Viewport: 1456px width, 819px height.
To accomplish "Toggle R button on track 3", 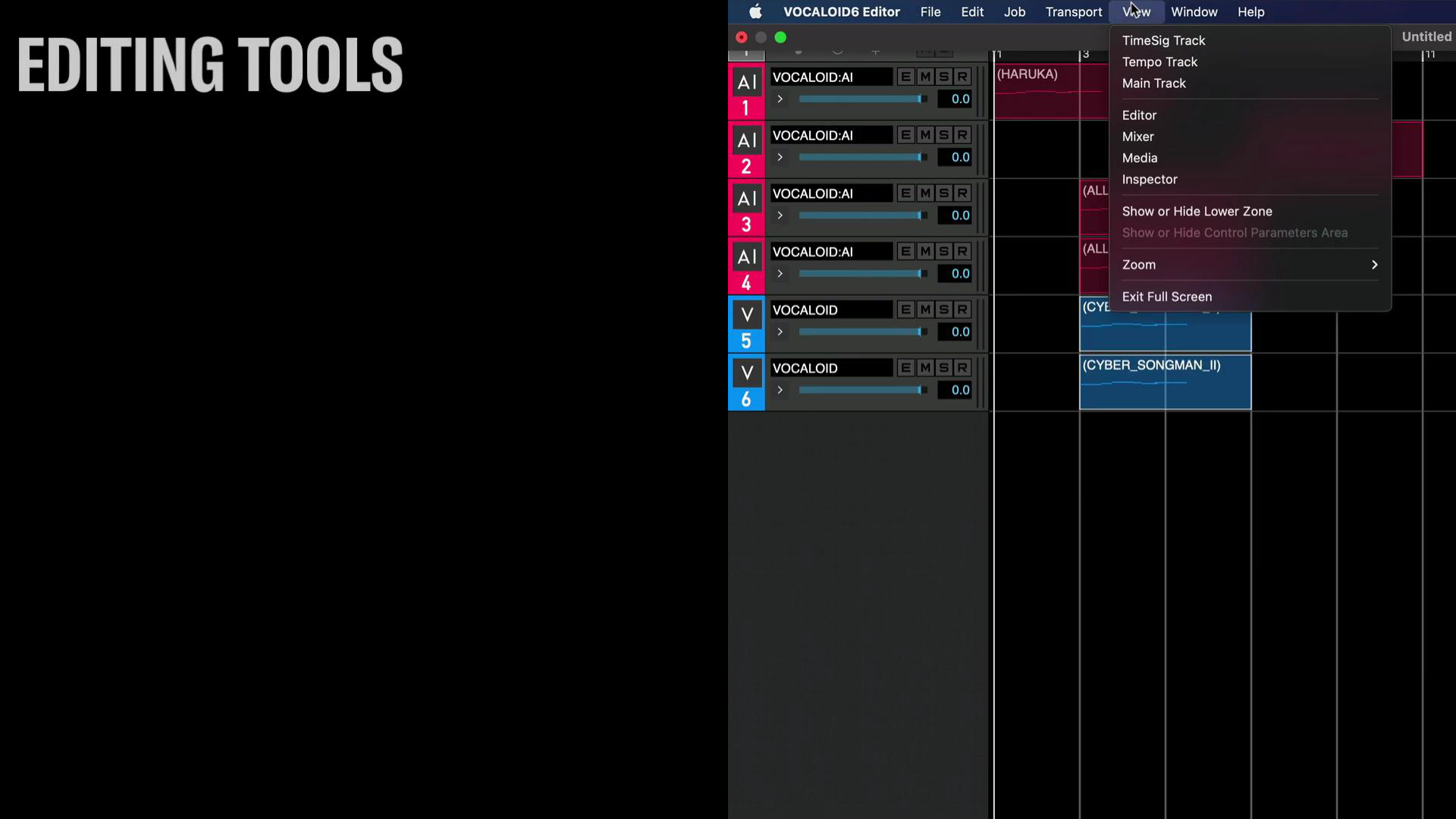I will pyautogui.click(x=962, y=193).
